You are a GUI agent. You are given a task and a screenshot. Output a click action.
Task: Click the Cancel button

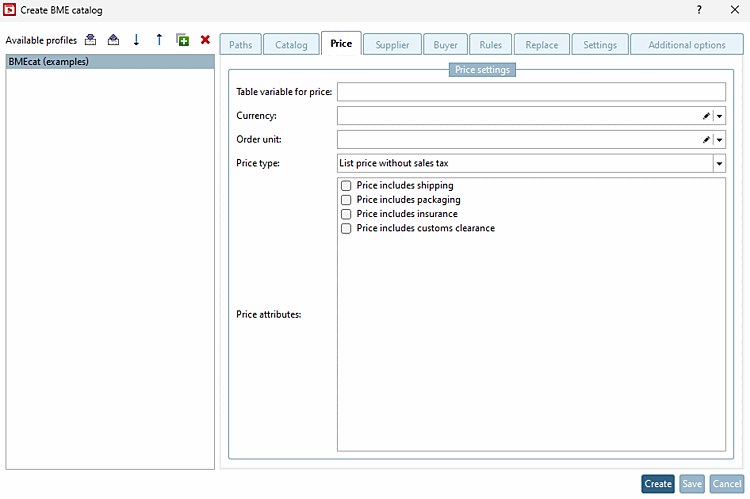coord(727,484)
